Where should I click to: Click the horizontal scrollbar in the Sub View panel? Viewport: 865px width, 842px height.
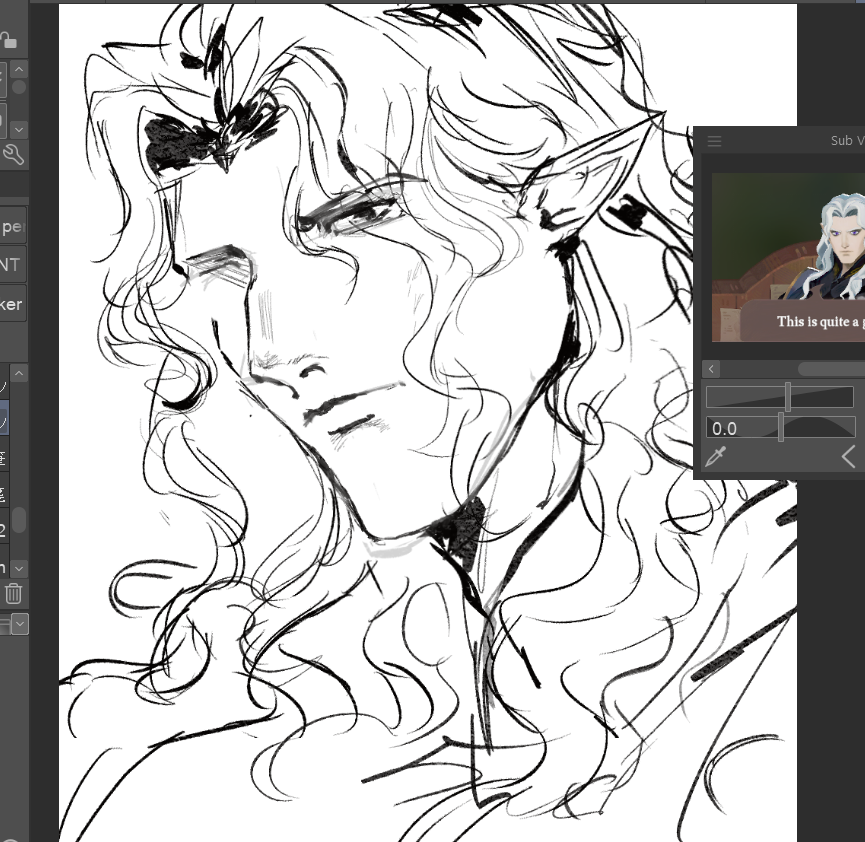pyautogui.click(x=831, y=369)
